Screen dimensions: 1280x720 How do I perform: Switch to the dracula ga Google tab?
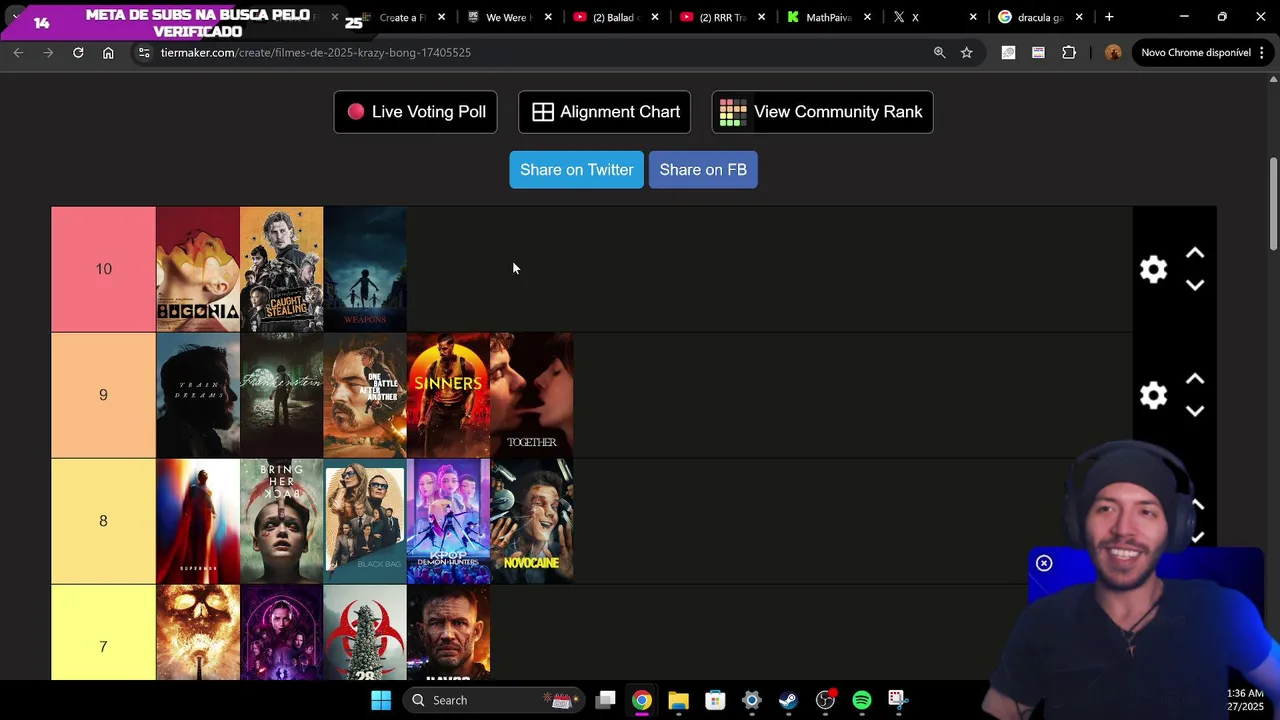click(x=1040, y=17)
